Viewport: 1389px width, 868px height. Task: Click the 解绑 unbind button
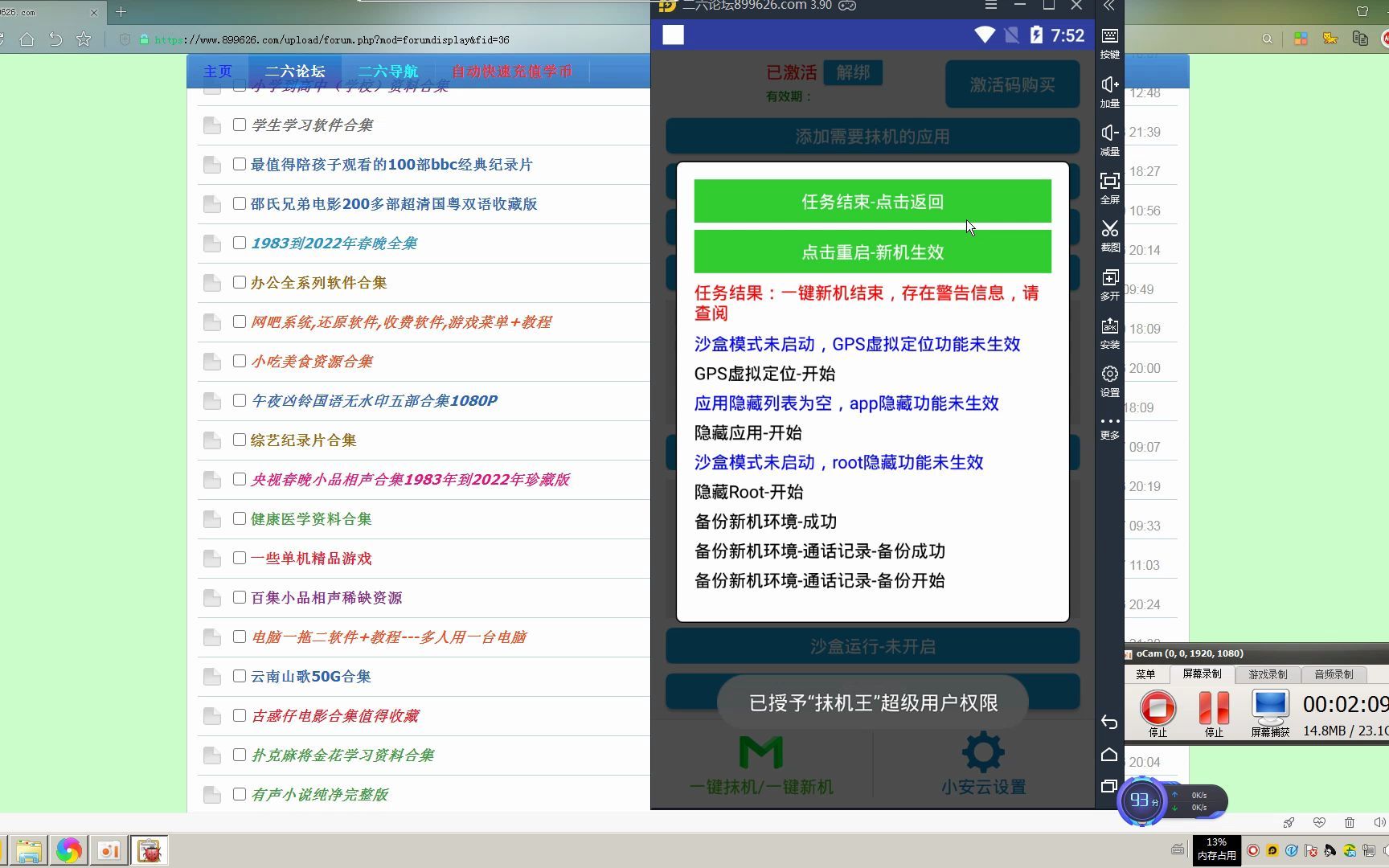coord(853,72)
